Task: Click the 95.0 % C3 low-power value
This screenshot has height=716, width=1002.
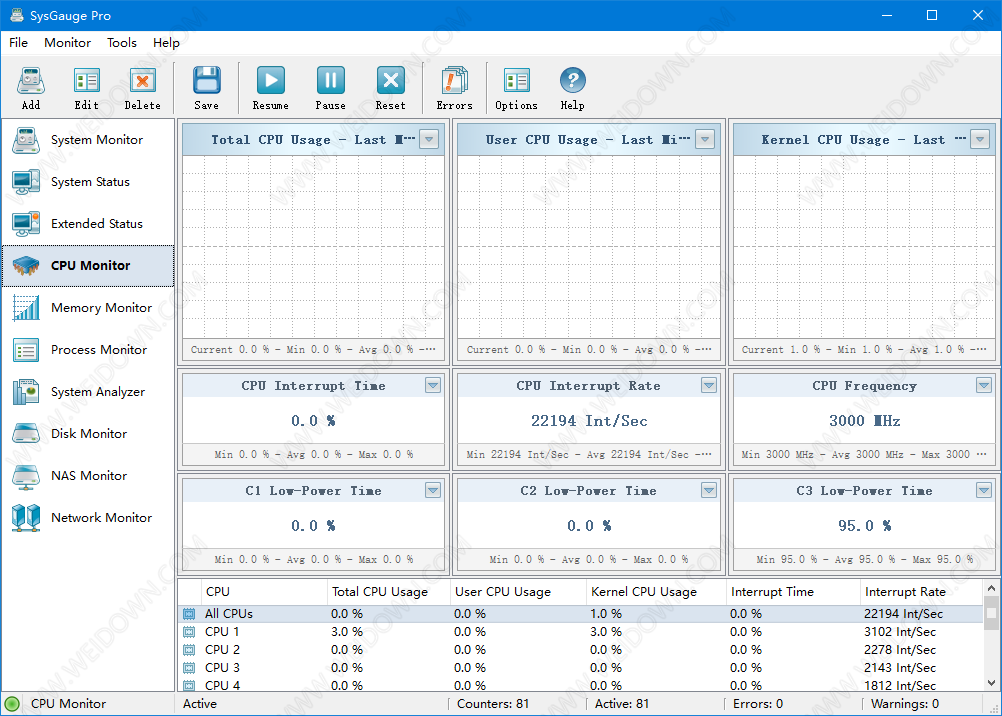Action: [865, 525]
